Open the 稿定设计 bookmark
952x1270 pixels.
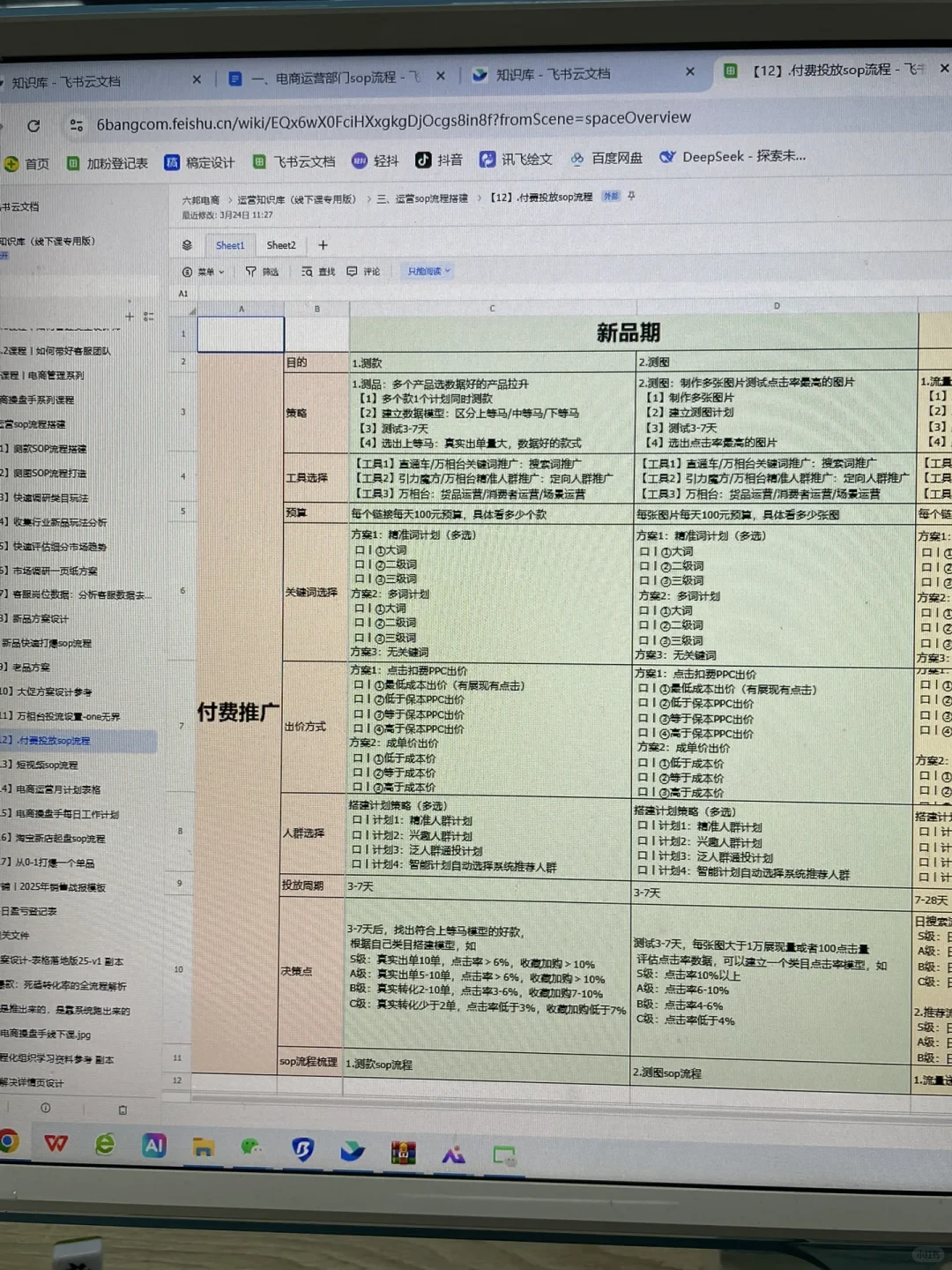click(x=200, y=162)
